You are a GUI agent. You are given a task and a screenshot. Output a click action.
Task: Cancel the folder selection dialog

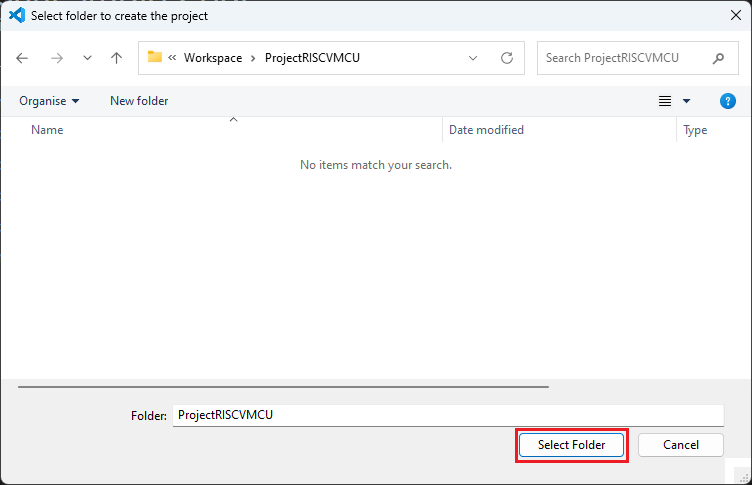point(681,445)
